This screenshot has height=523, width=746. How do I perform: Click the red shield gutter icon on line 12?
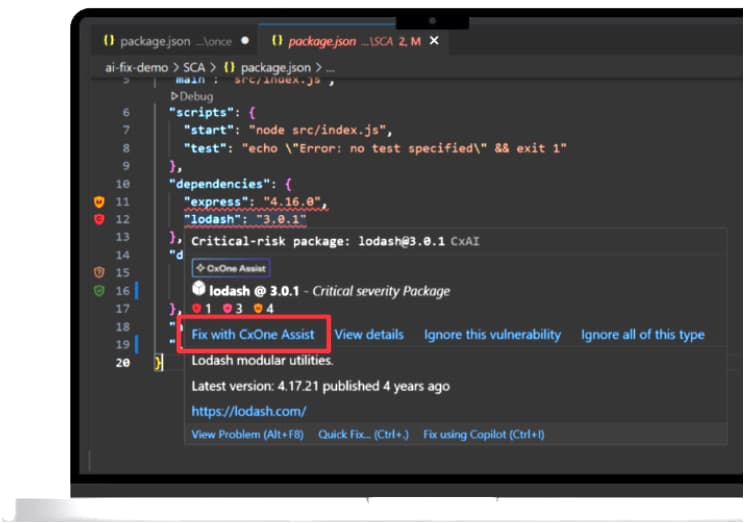click(99, 219)
